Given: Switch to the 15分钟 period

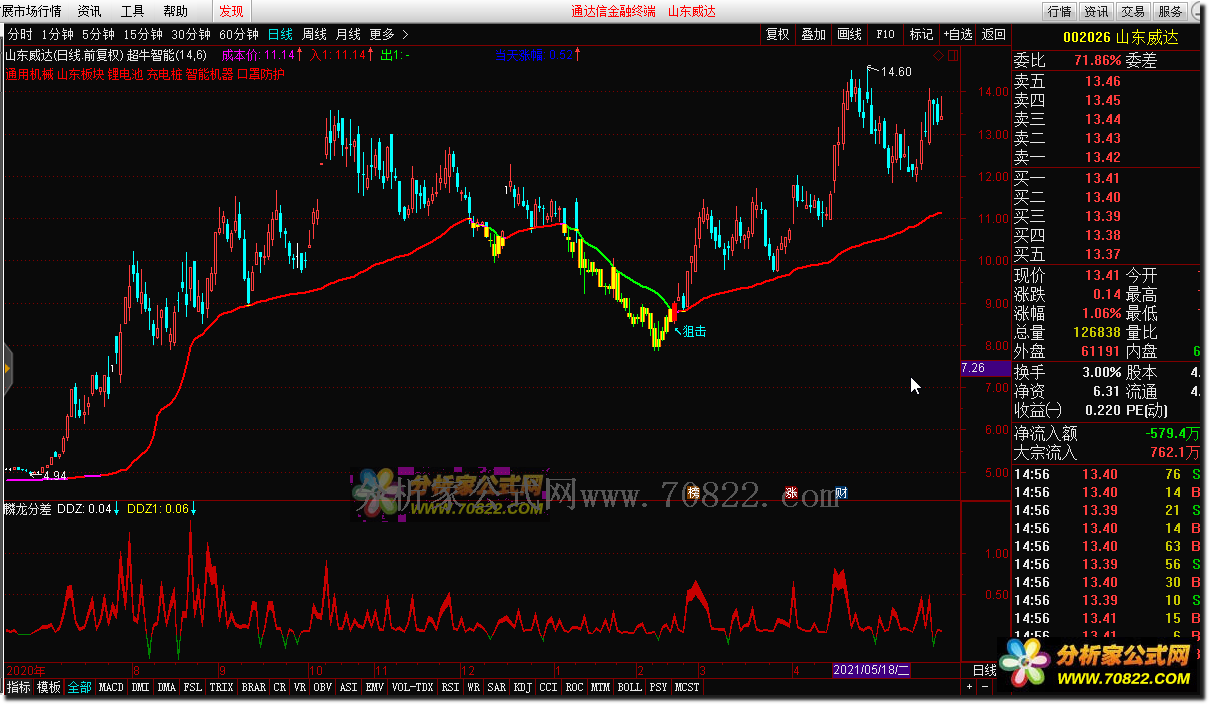Looking at the screenshot, I should [x=143, y=34].
